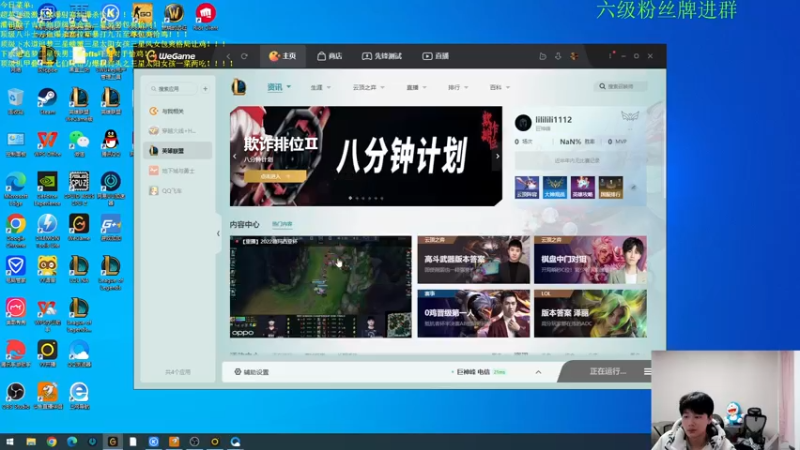Open the Google Chrome desktop shortcut
The image size is (800, 450).
tap(16, 231)
